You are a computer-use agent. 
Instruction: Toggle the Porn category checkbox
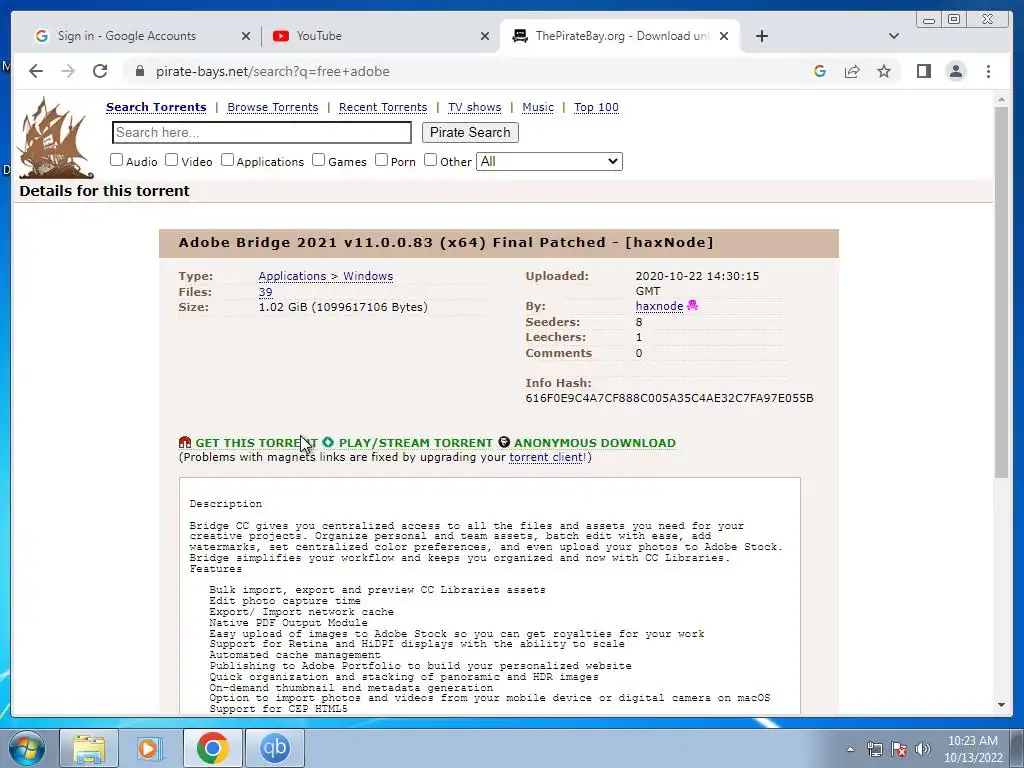coord(381,160)
